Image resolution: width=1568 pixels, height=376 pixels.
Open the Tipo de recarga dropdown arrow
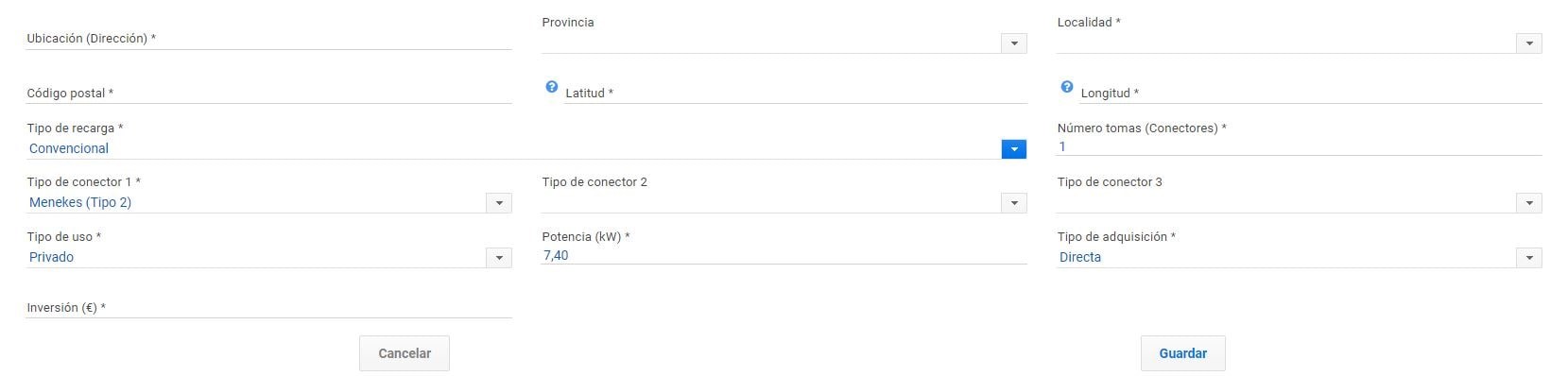(1013, 149)
